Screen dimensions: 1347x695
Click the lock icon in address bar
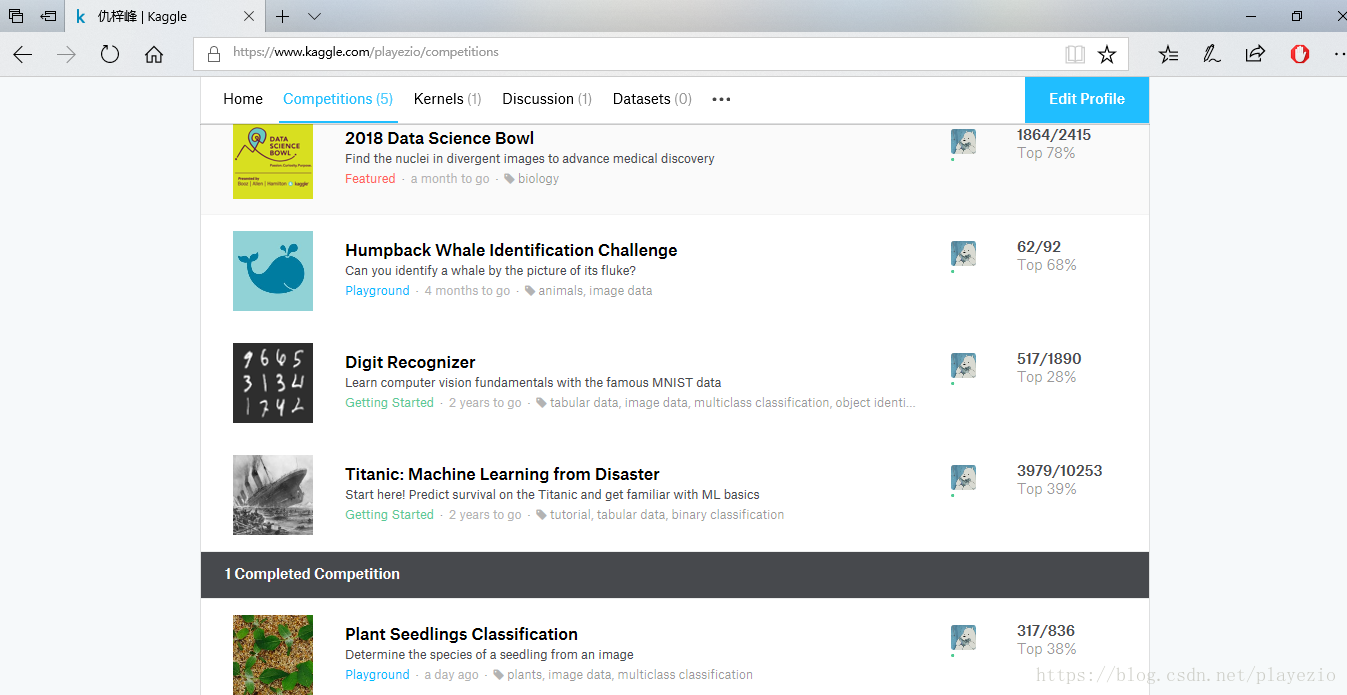213,53
